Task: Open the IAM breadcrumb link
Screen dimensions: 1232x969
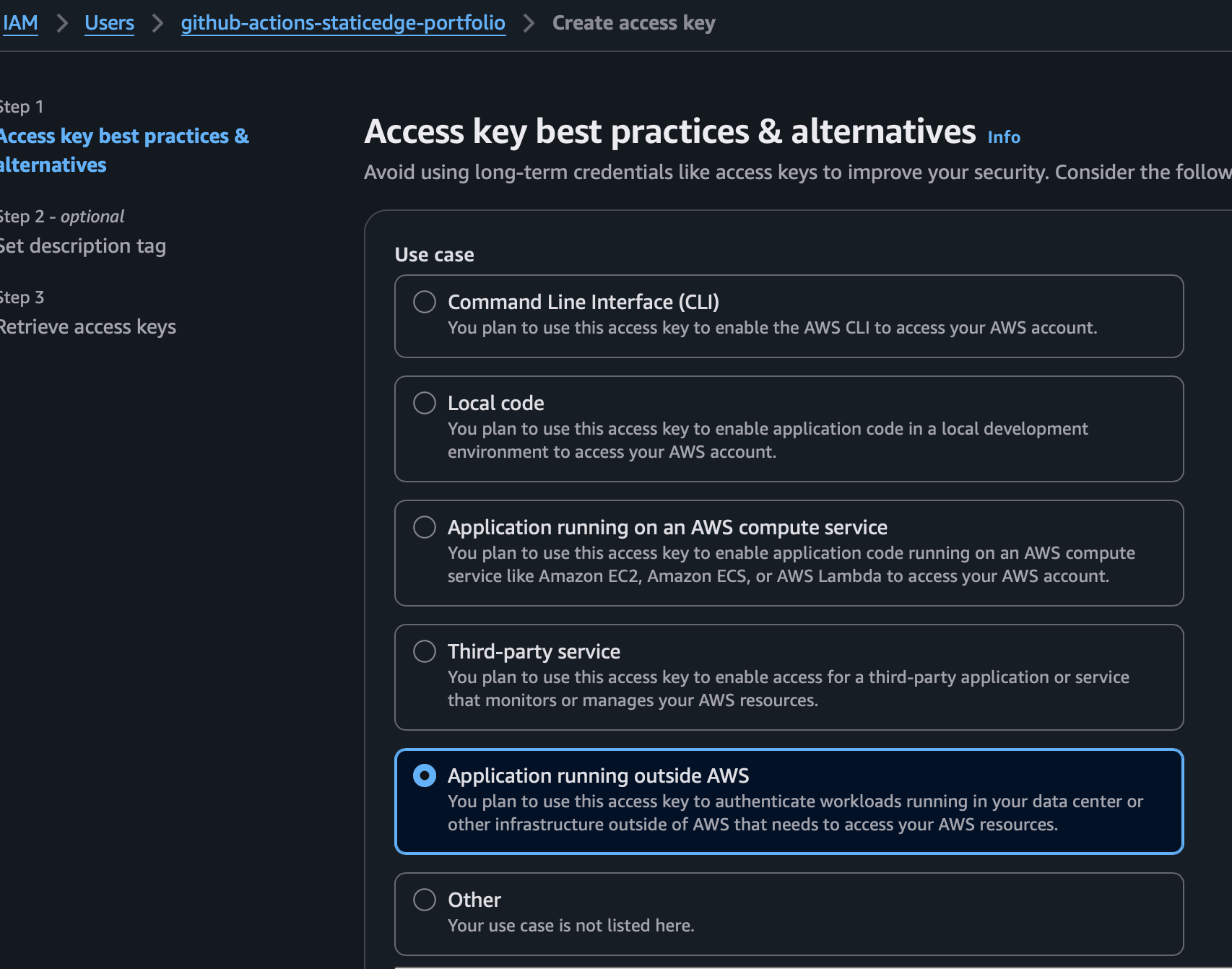Action: coord(20,23)
